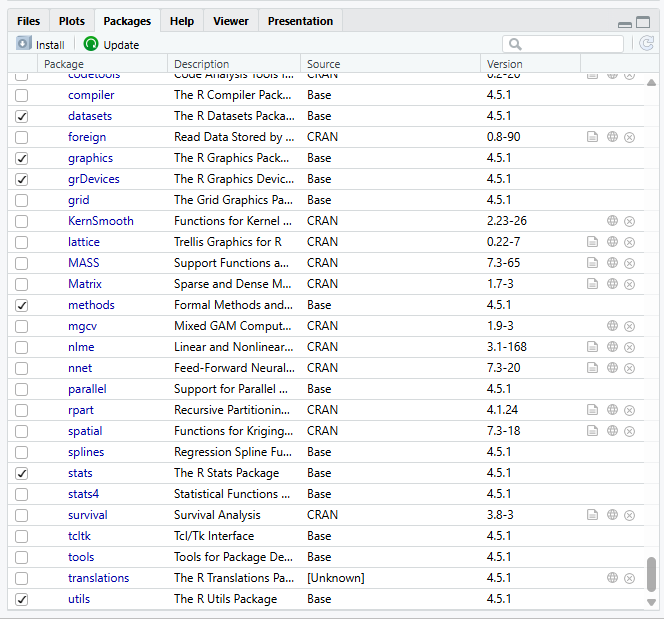Viewport: 664px width, 619px height.
Task: Remove the survival package
Action: click(x=630, y=515)
